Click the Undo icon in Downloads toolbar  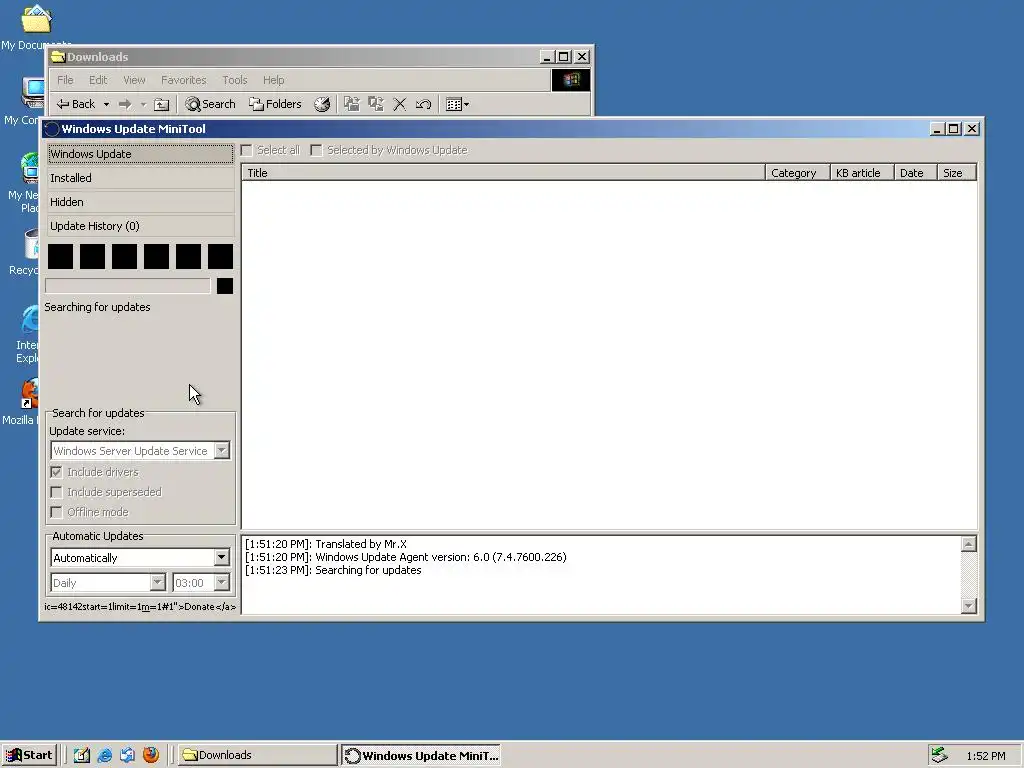[x=423, y=104]
